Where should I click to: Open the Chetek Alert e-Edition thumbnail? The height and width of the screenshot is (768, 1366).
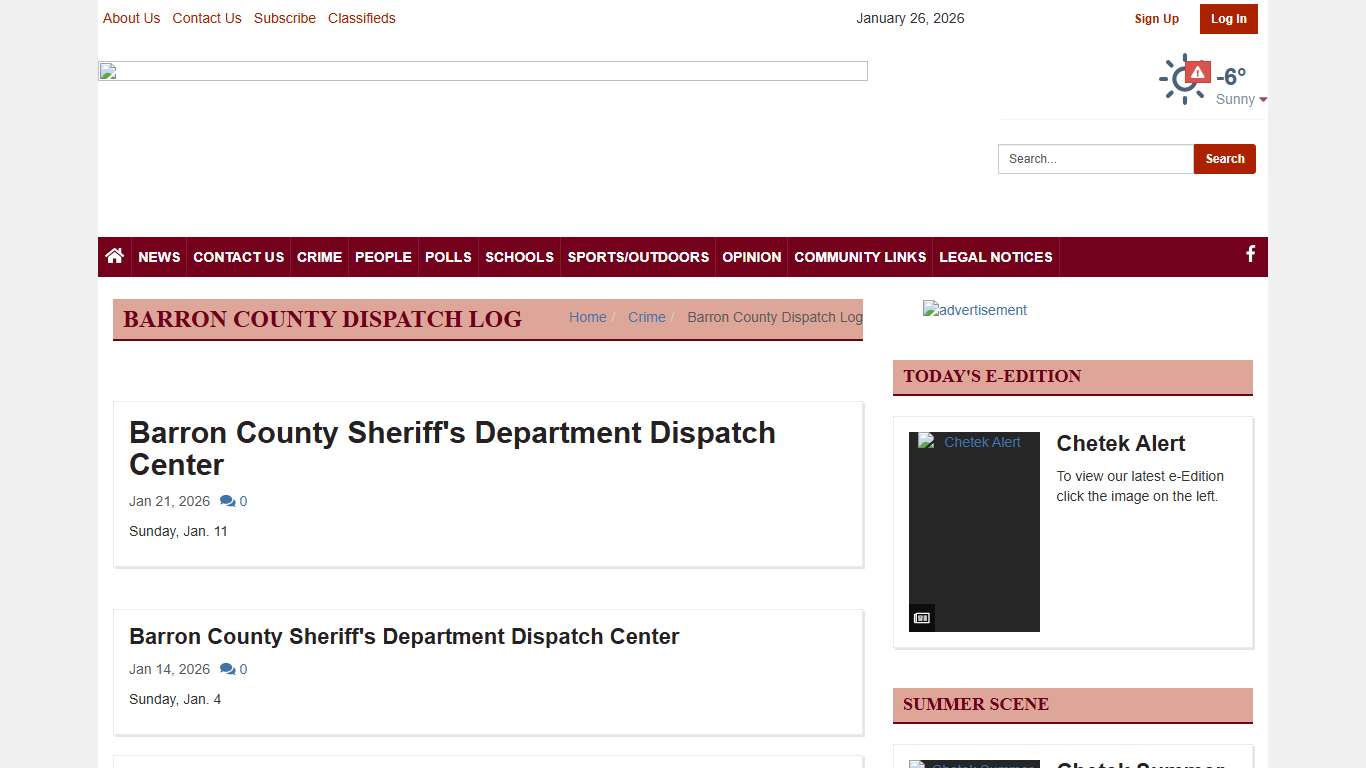click(x=973, y=531)
